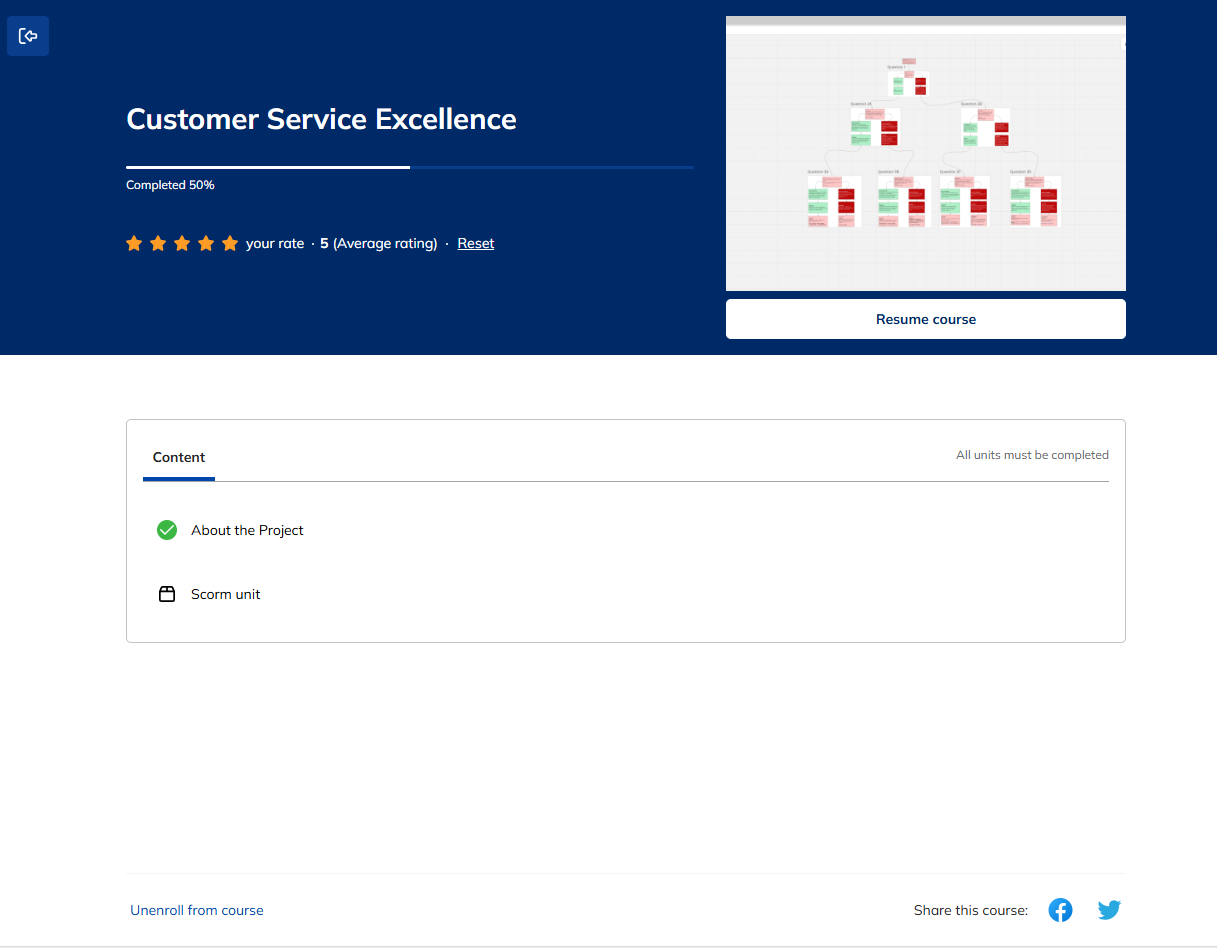Open the course preview thumbnail
Viewport: 1217px width, 948px height.
click(925, 152)
